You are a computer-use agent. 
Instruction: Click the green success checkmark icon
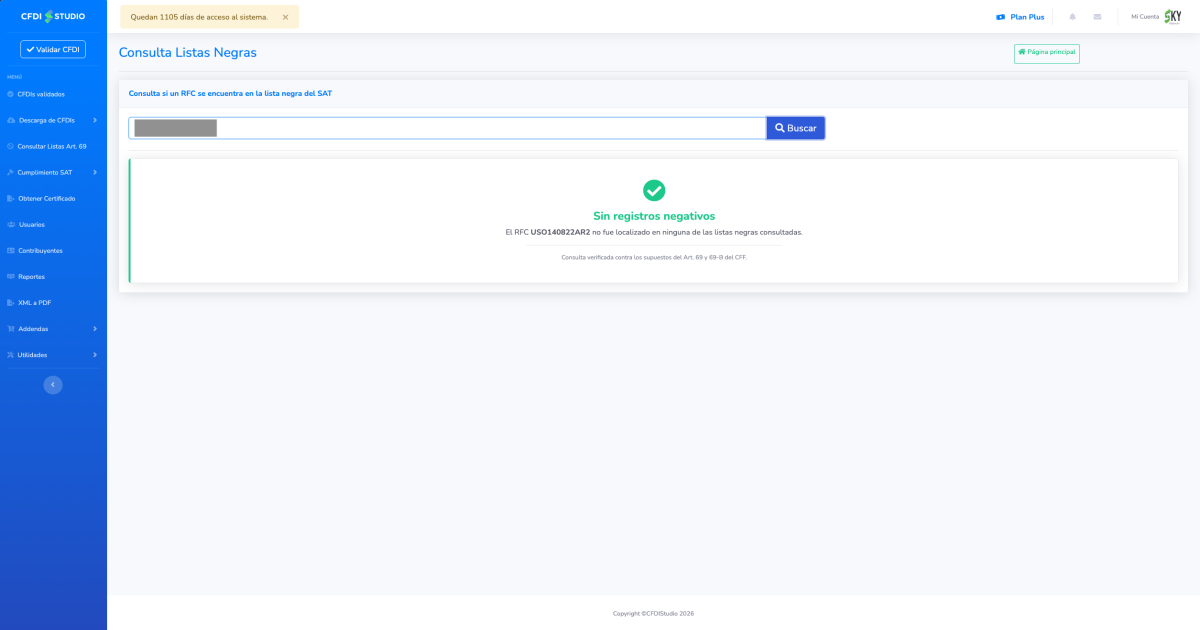(x=654, y=190)
